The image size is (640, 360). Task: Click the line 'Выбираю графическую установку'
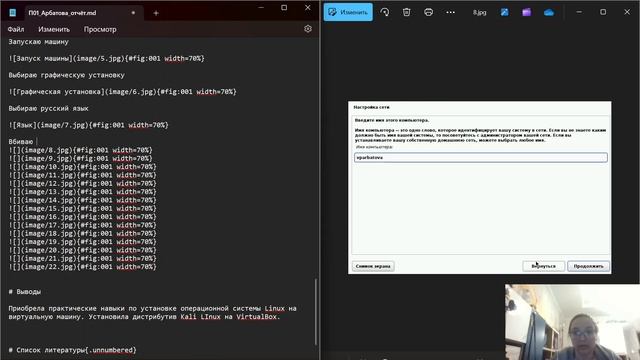pos(67,75)
